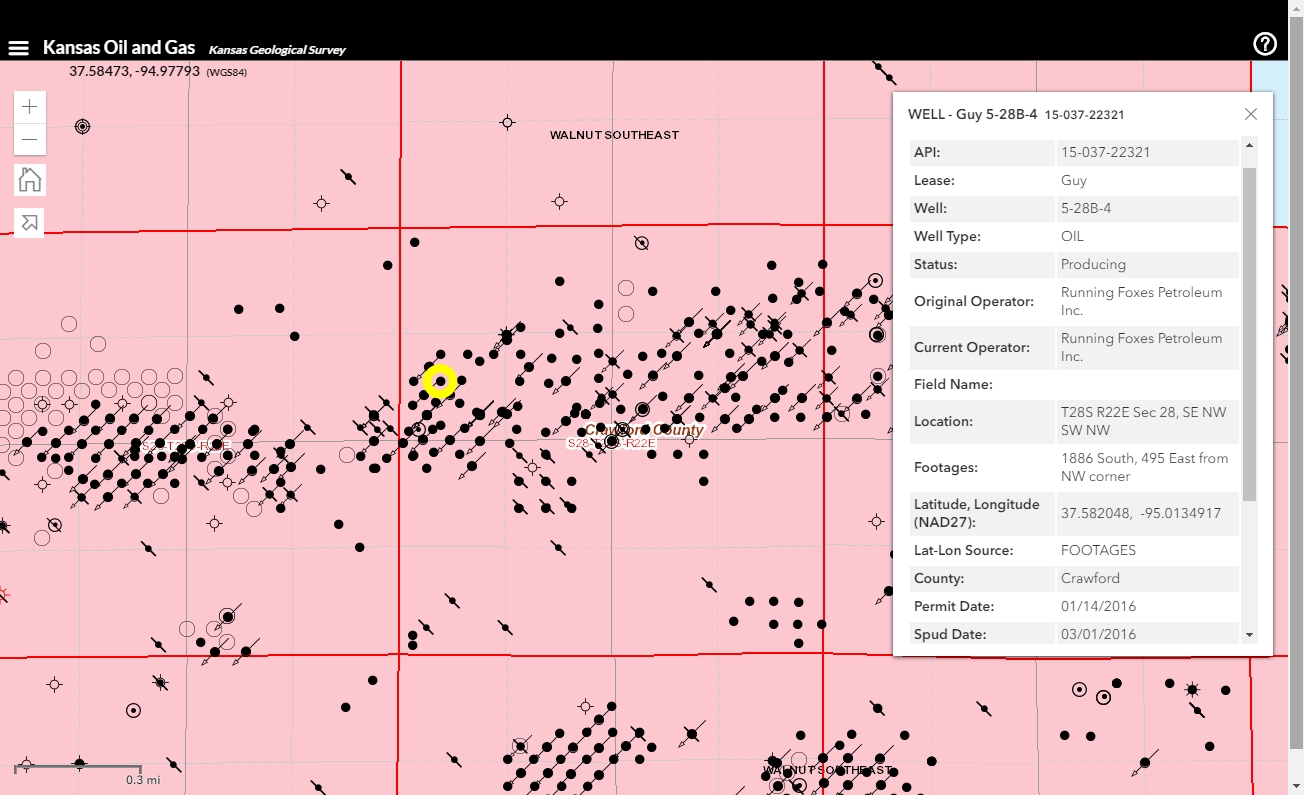
Task: Zoom out with the minus button
Action: [30, 139]
